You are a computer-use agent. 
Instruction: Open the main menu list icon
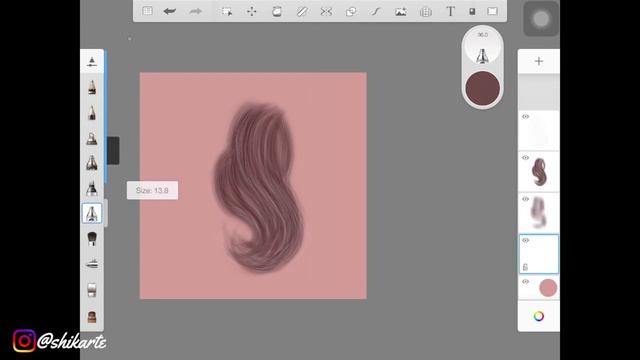click(x=147, y=11)
